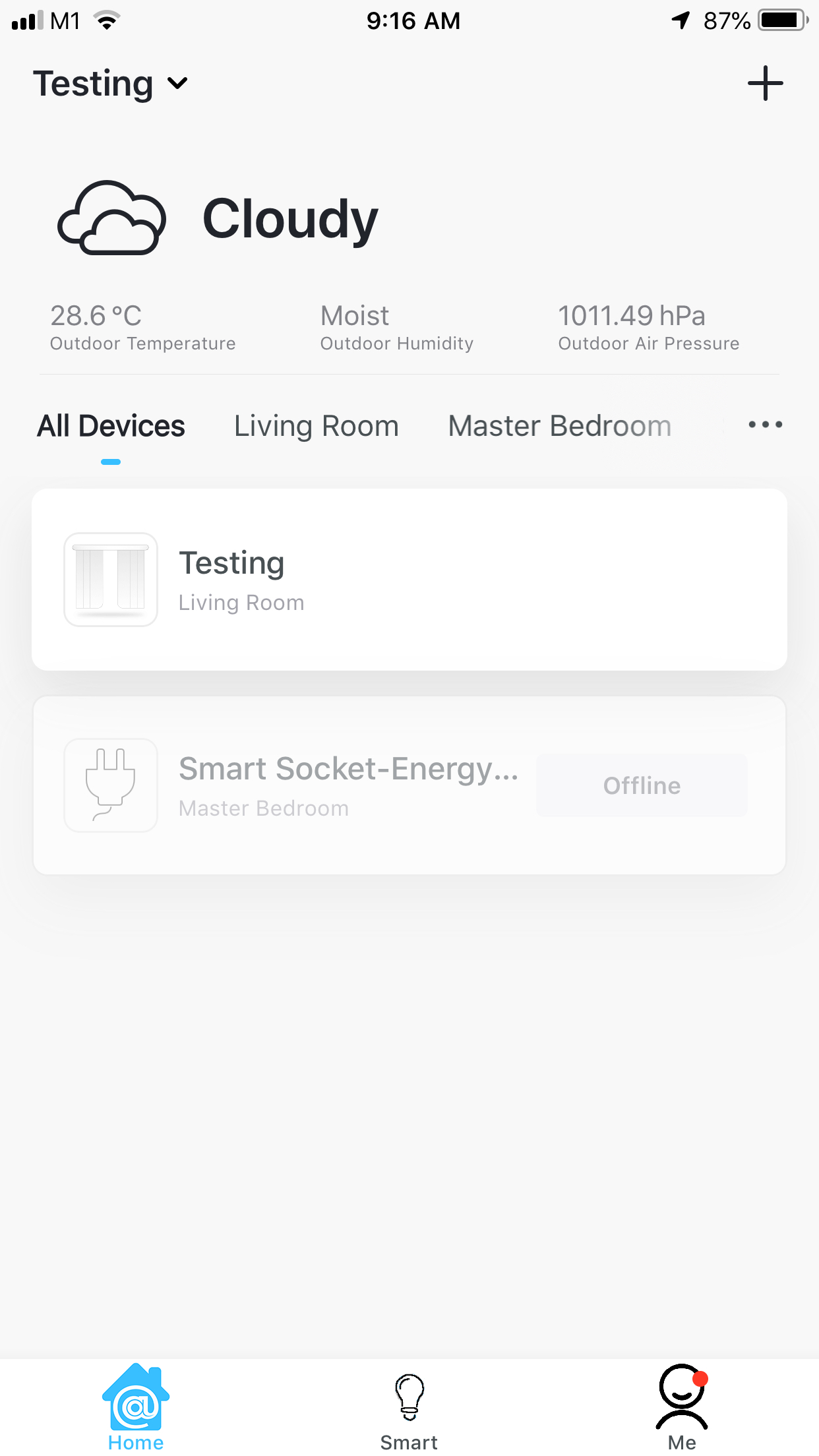The height and width of the screenshot is (1456, 819).
Task: Tap the curtain device icon
Action: click(111, 580)
